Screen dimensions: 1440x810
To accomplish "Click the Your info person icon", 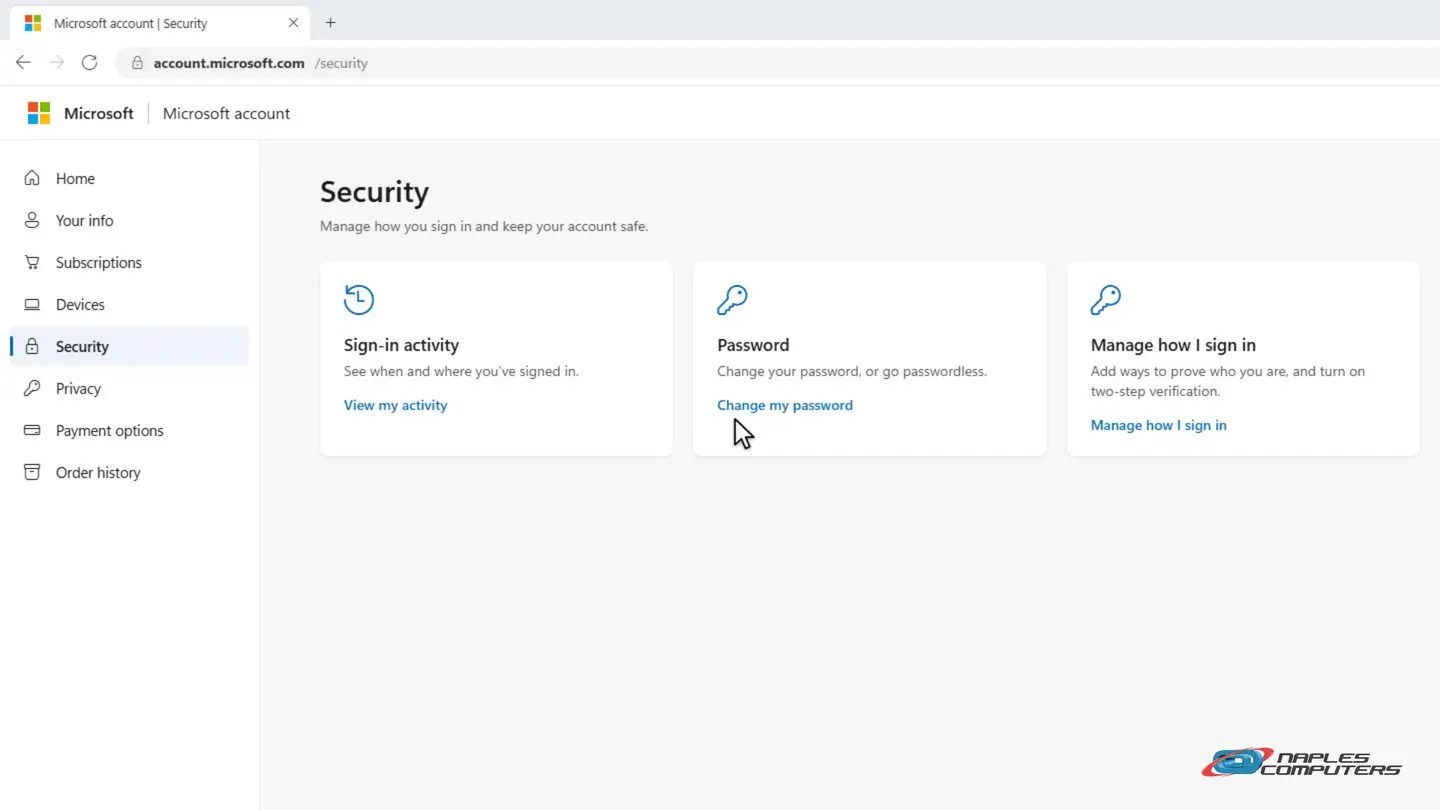I will [32, 220].
